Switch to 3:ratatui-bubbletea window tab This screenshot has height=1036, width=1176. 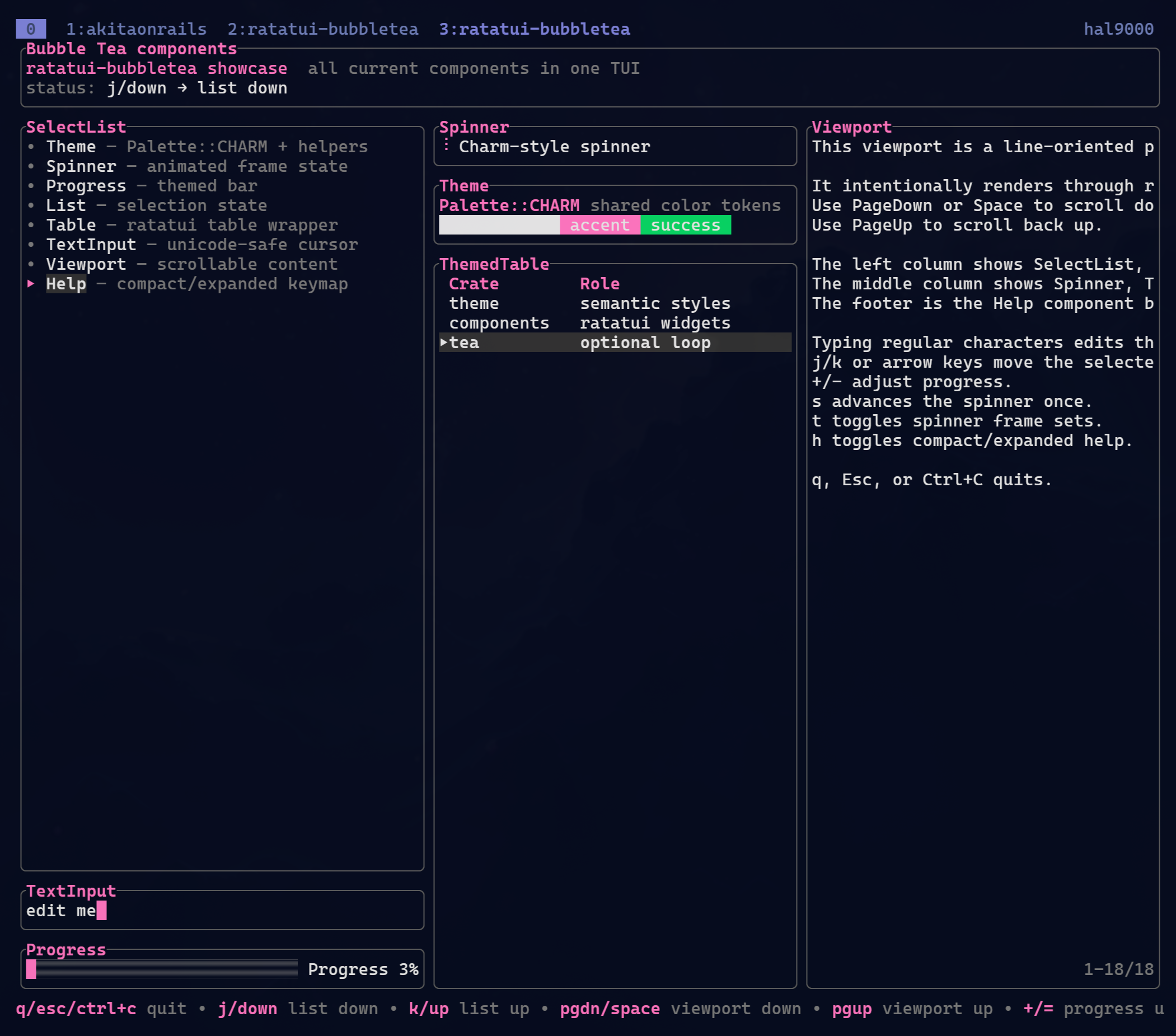[x=535, y=29]
